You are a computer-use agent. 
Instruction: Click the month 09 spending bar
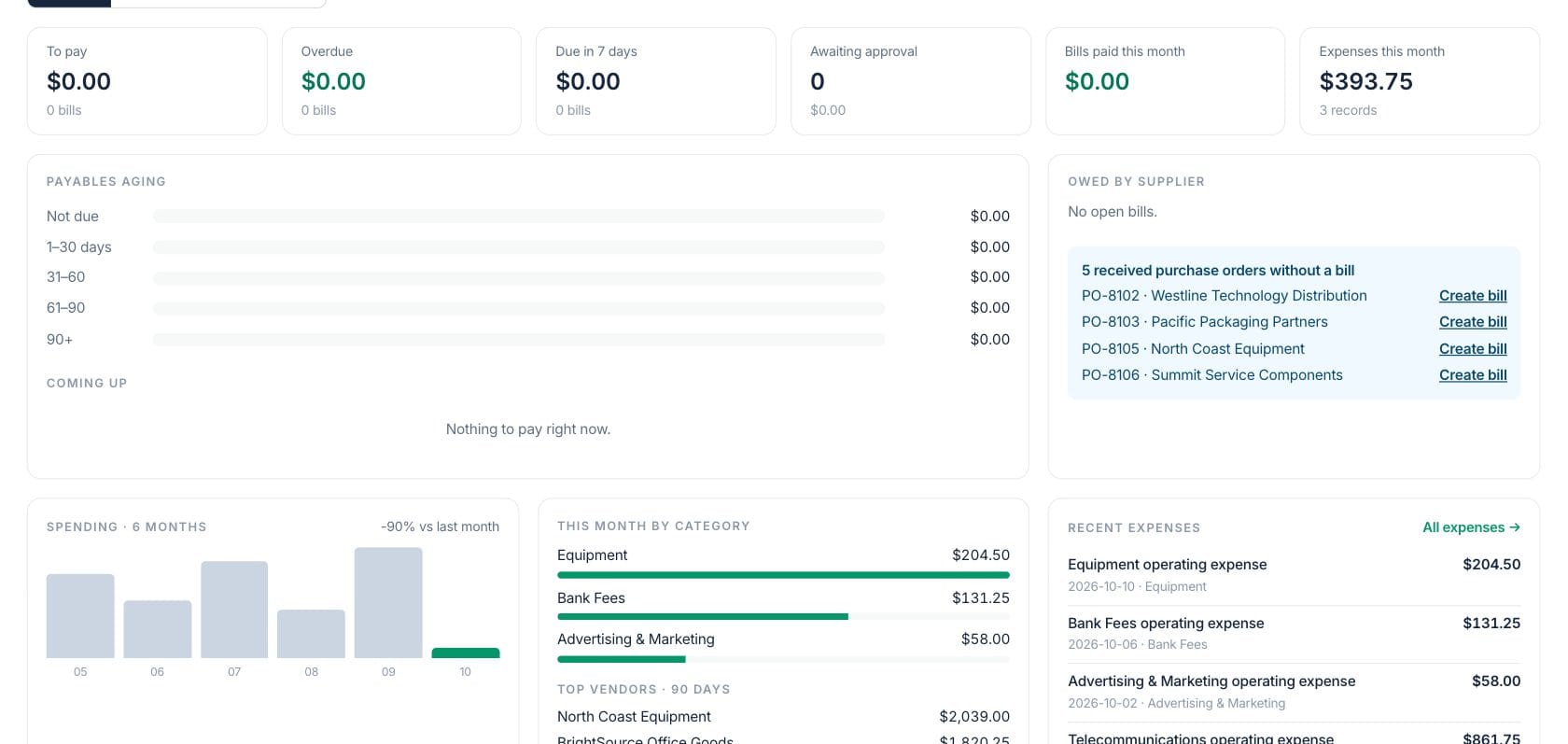tap(388, 603)
